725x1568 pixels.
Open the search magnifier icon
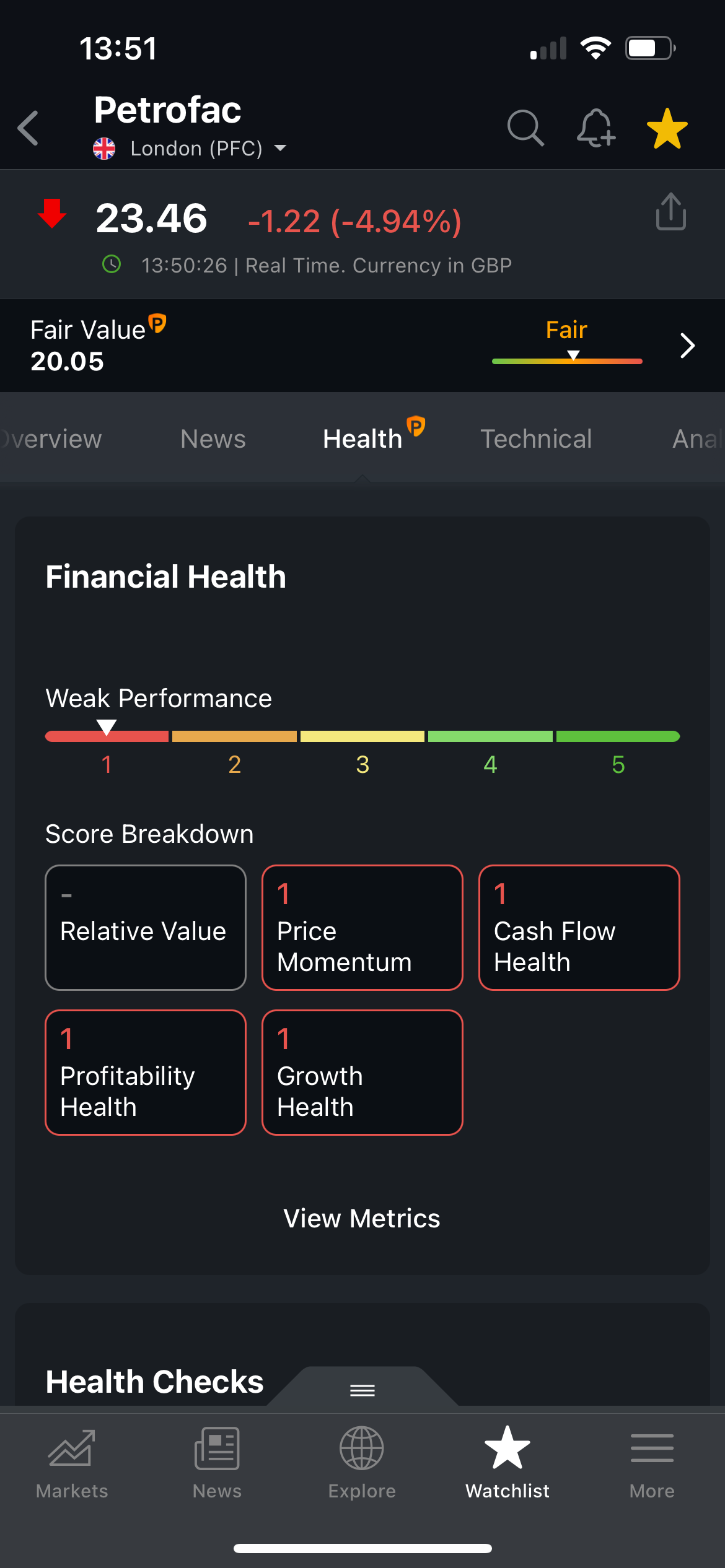pyautogui.click(x=525, y=128)
